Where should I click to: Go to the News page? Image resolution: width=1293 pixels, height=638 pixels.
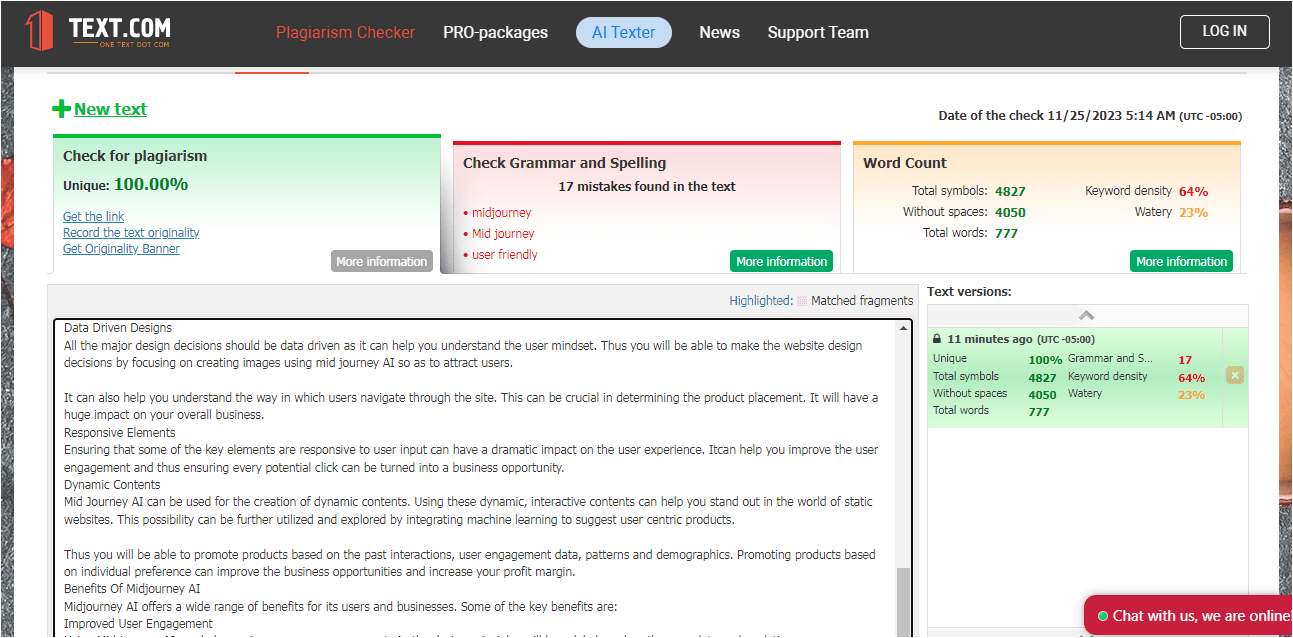pos(720,32)
